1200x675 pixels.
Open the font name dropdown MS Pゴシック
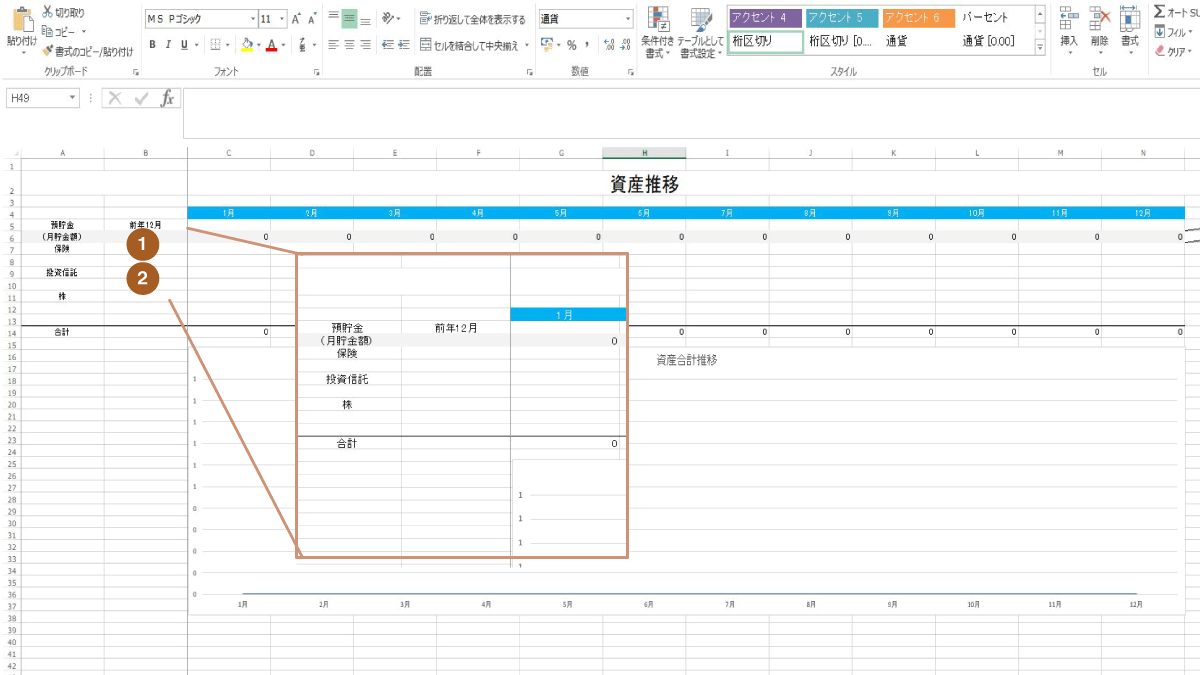(x=251, y=19)
